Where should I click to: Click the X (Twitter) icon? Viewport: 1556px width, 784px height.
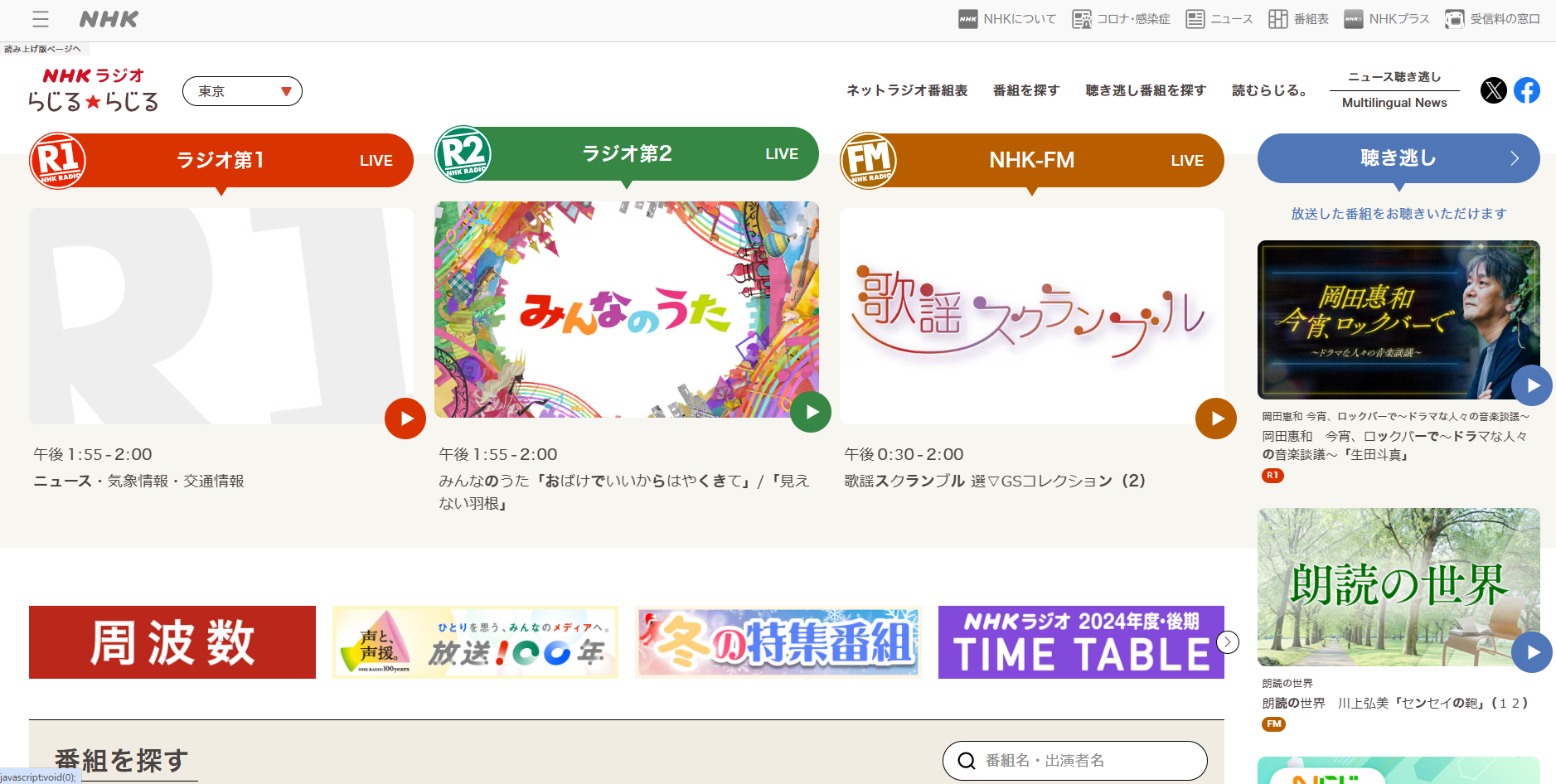[x=1493, y=90]
